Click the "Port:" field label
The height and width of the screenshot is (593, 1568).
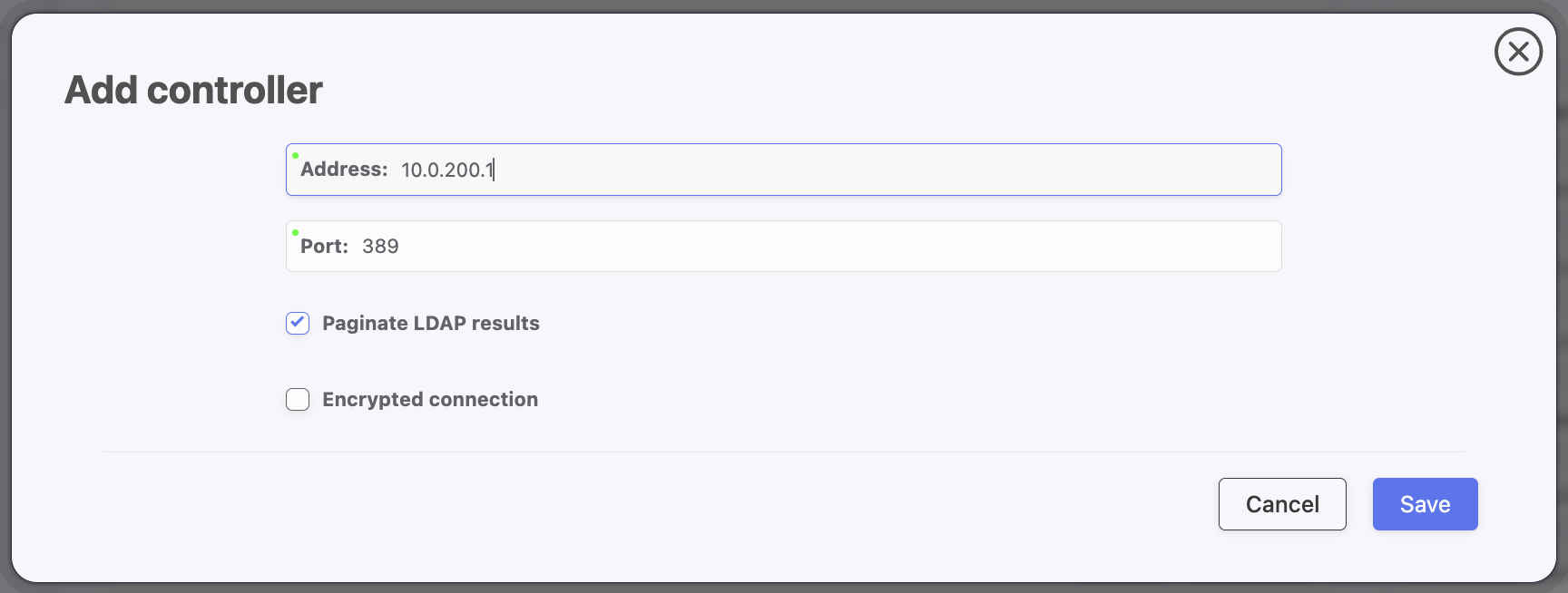[x=324, y=247]
